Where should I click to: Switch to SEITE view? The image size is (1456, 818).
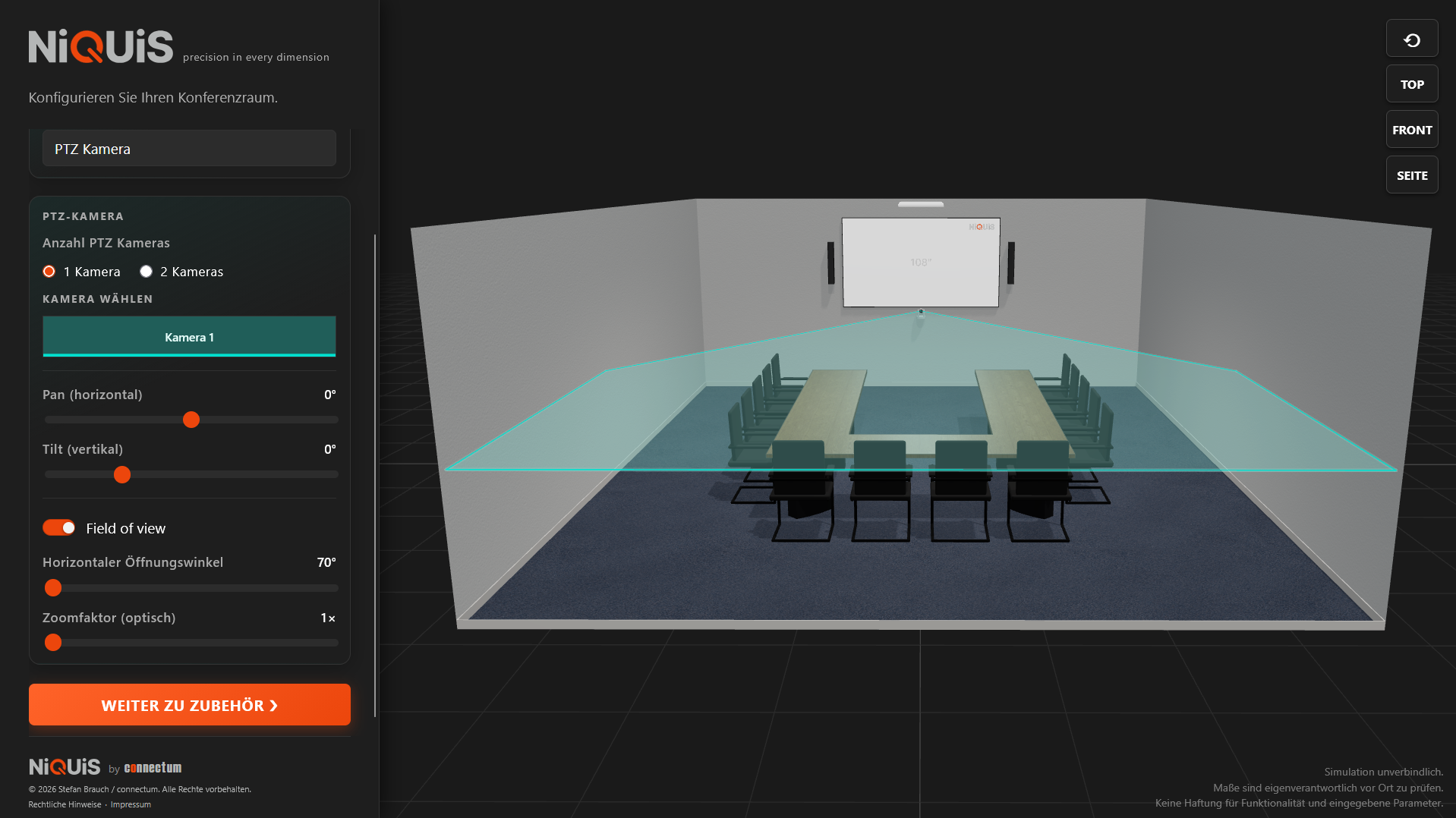[x=1412, y=175]
